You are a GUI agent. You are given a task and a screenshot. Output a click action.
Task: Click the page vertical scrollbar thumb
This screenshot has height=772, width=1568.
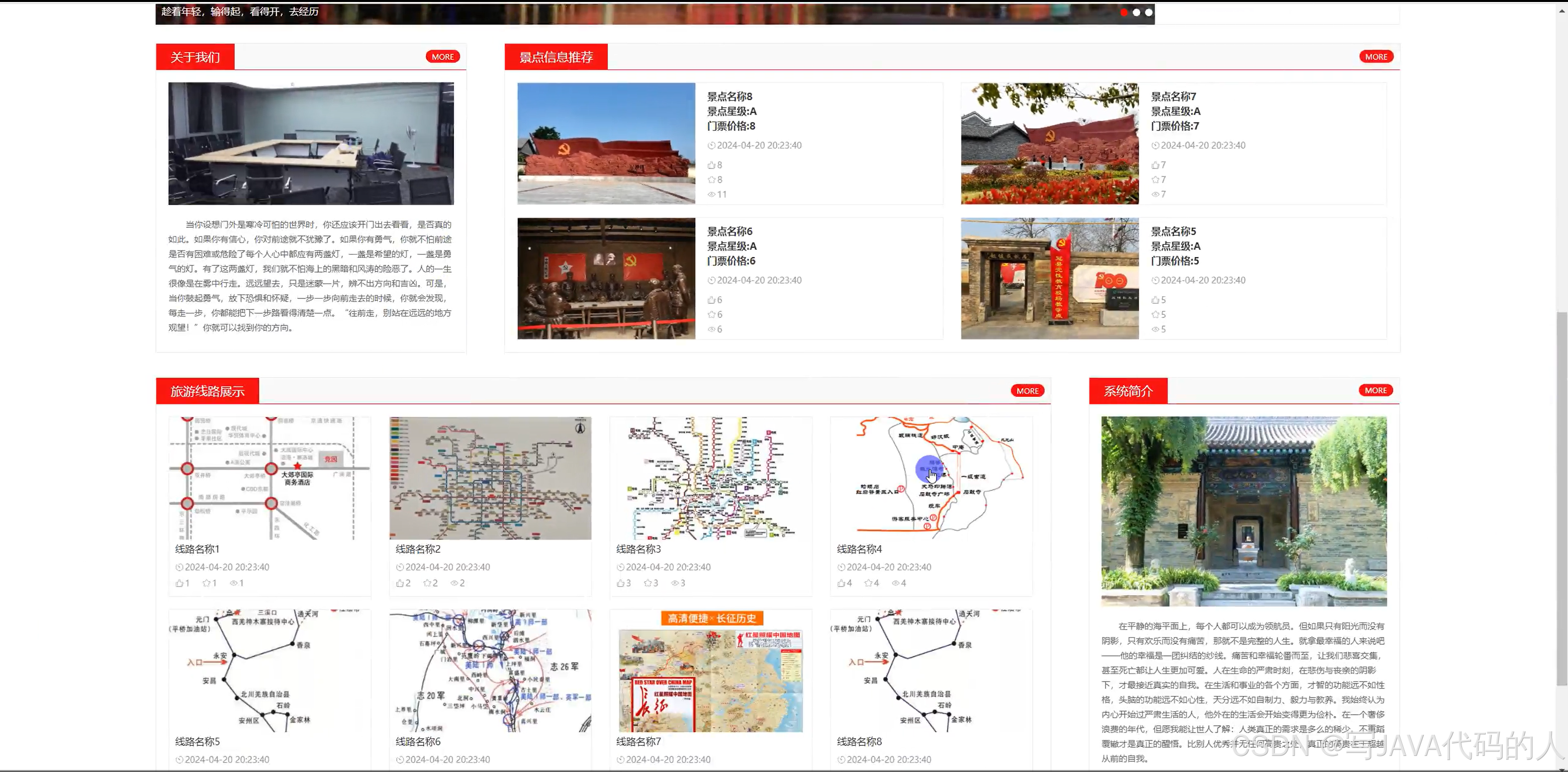tap(1561, 499)
